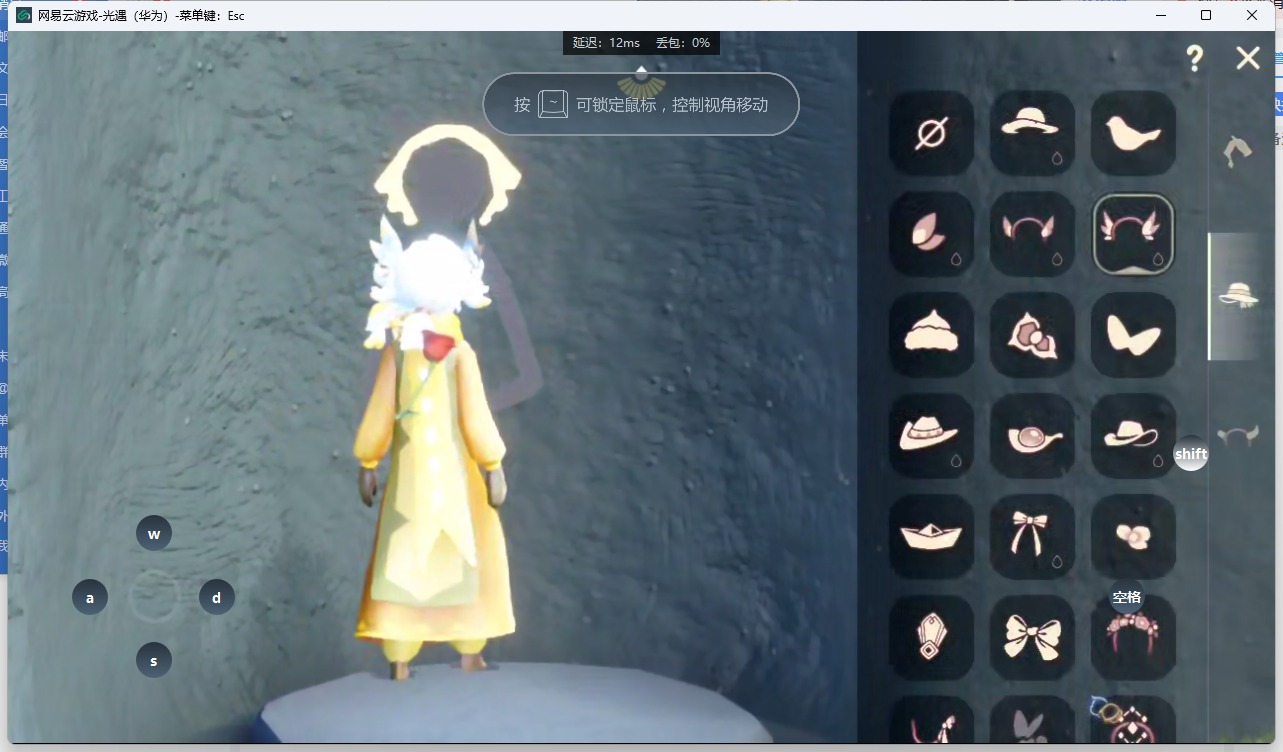
Task: Equip the butterfly head accessory
Action: tap(1133, 335)
